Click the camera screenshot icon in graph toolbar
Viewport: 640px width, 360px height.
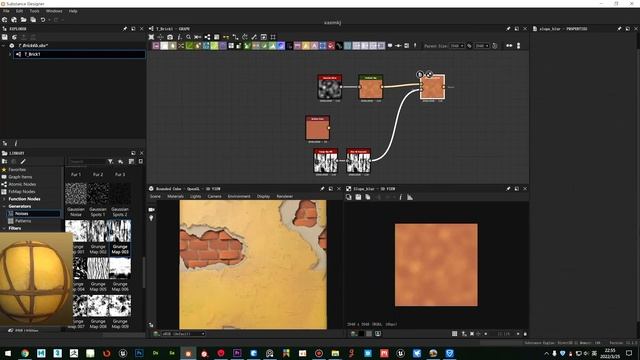pyautogui.click(x=170, y=37)
